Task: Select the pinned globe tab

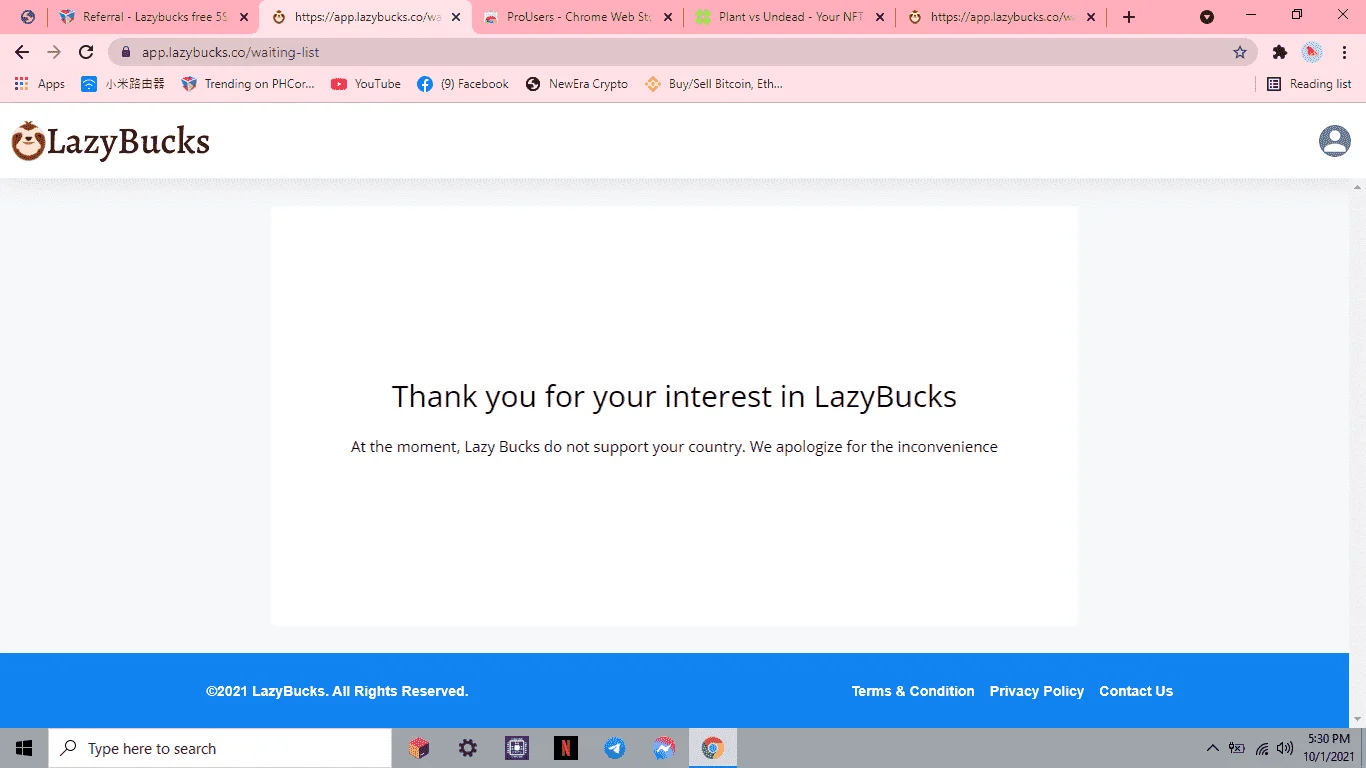Action: [x=28, y=17]
